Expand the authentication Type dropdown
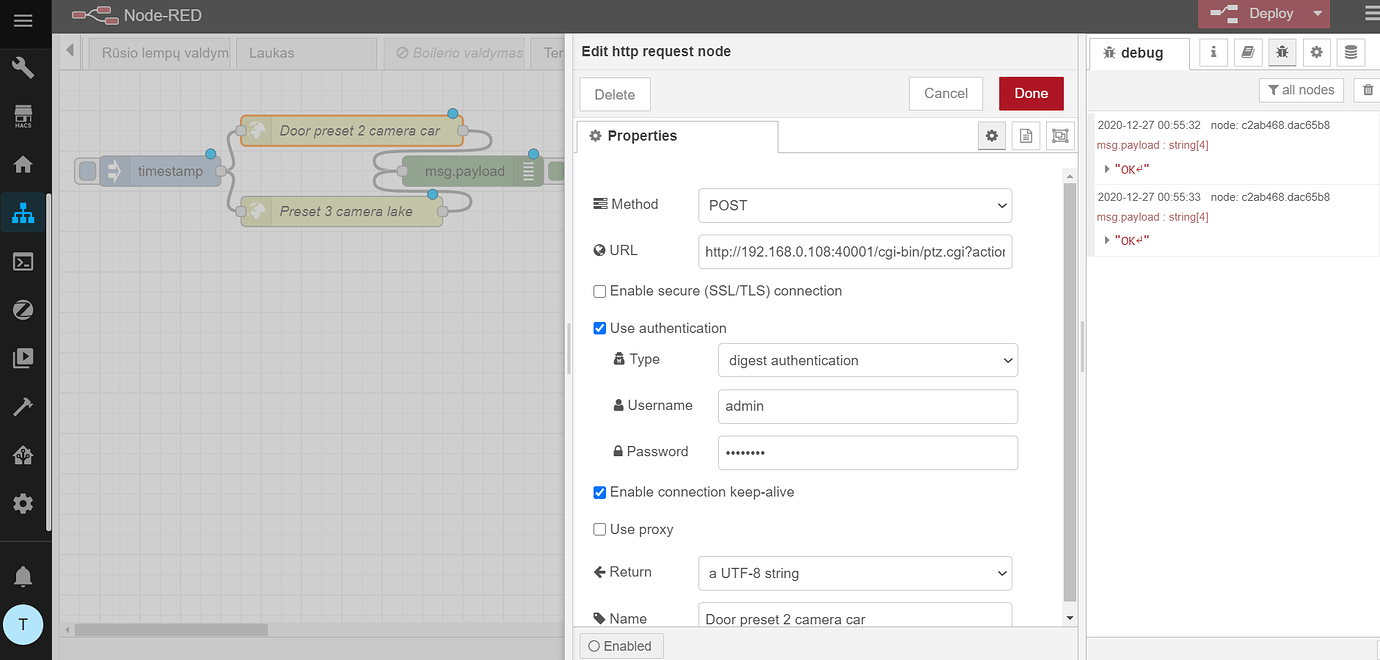The width and height of the screenshot is (1380, 660). [x=867, y=360]
